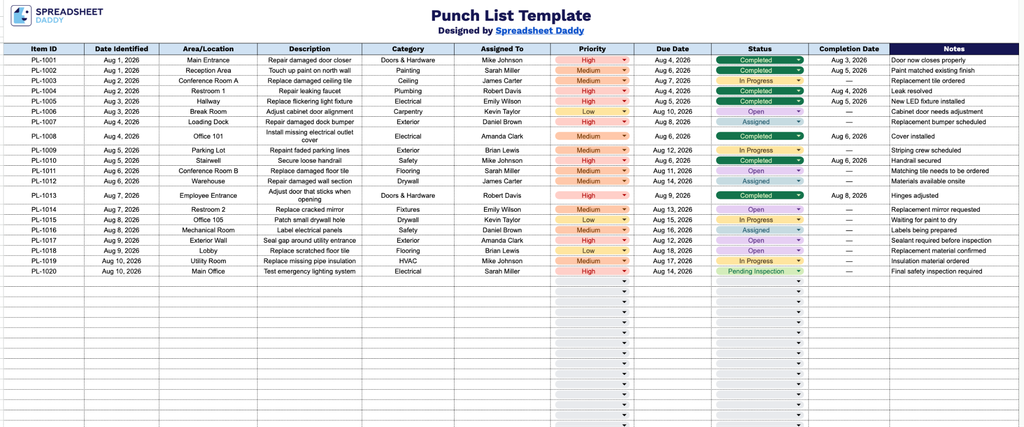Viewport: 1024px width, 427px height.
Task: Select the Notes column header
Action: pos(953,49)
